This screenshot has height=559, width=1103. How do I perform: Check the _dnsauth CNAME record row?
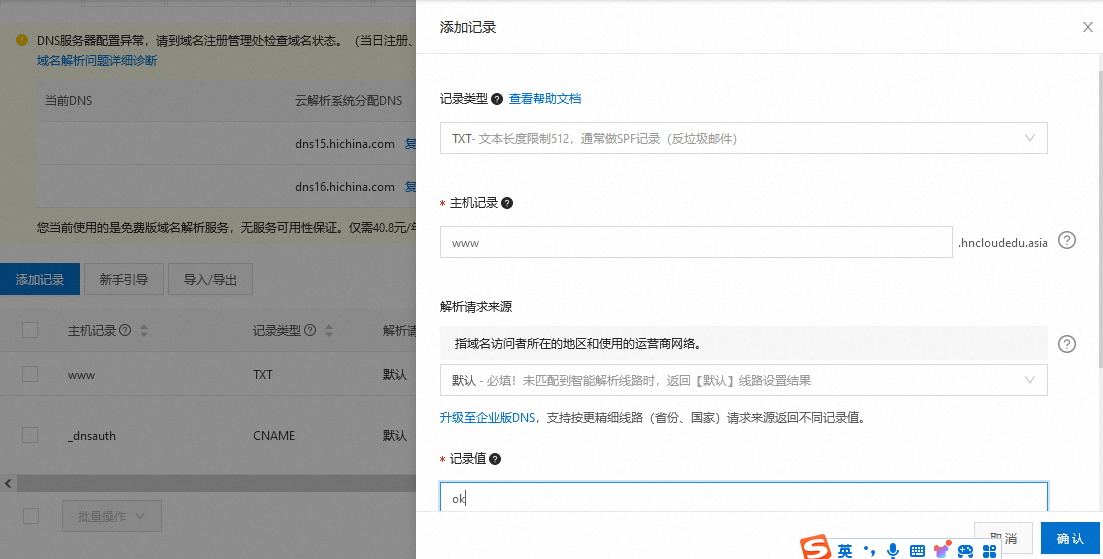click(30, 435)
